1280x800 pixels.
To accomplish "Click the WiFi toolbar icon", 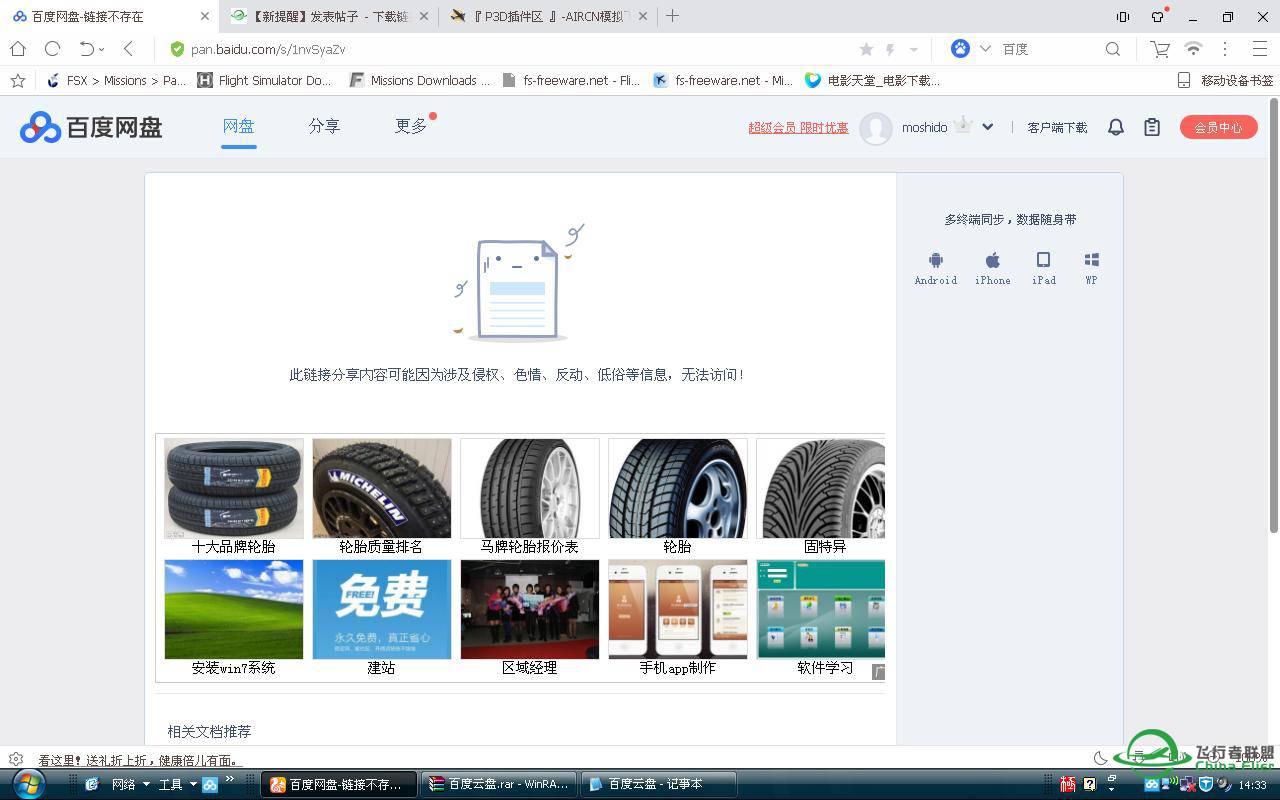I will pos(1193,48).
